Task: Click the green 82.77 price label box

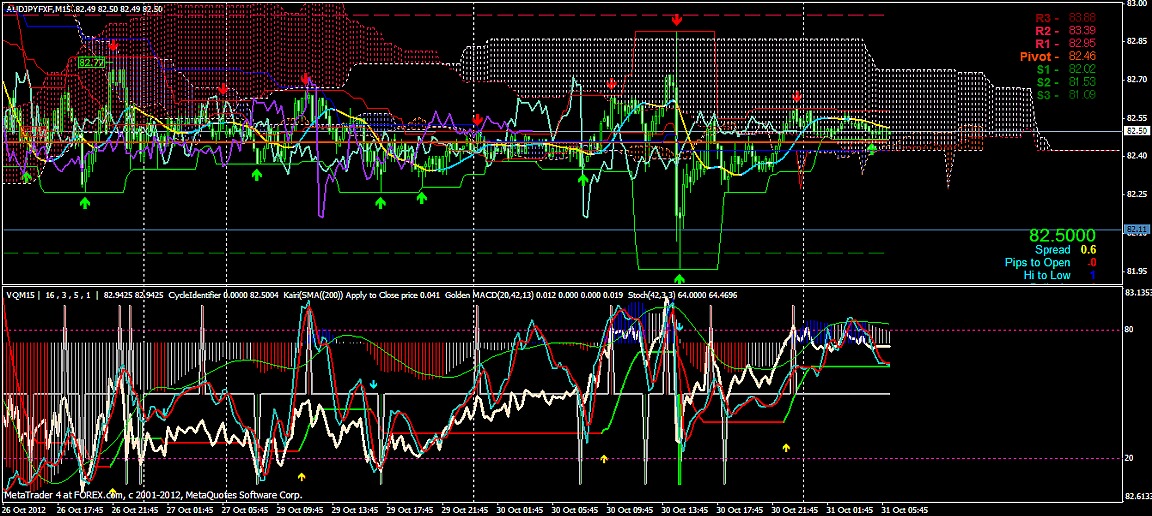Action: pyautogui.click(x=91, y=62)
